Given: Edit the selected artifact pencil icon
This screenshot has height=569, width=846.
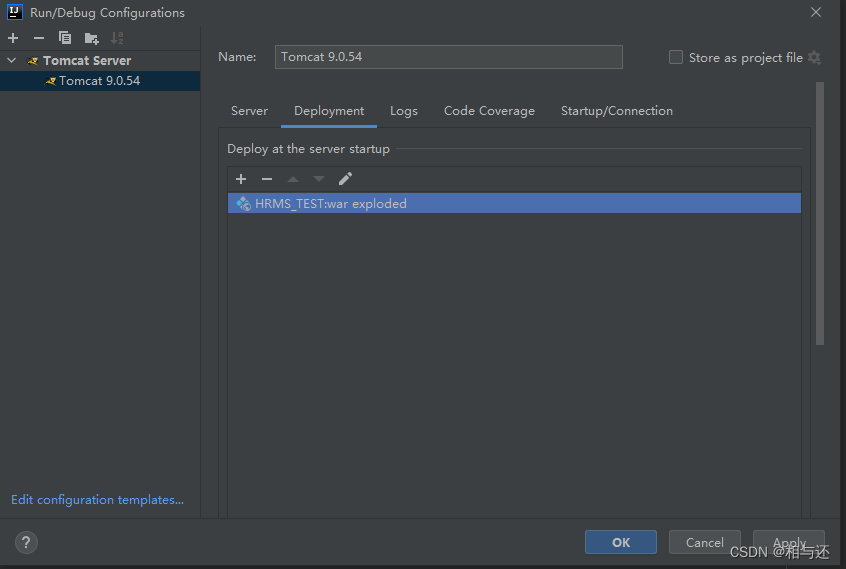Looking at the screenshot, I should [x=345, y=179].
